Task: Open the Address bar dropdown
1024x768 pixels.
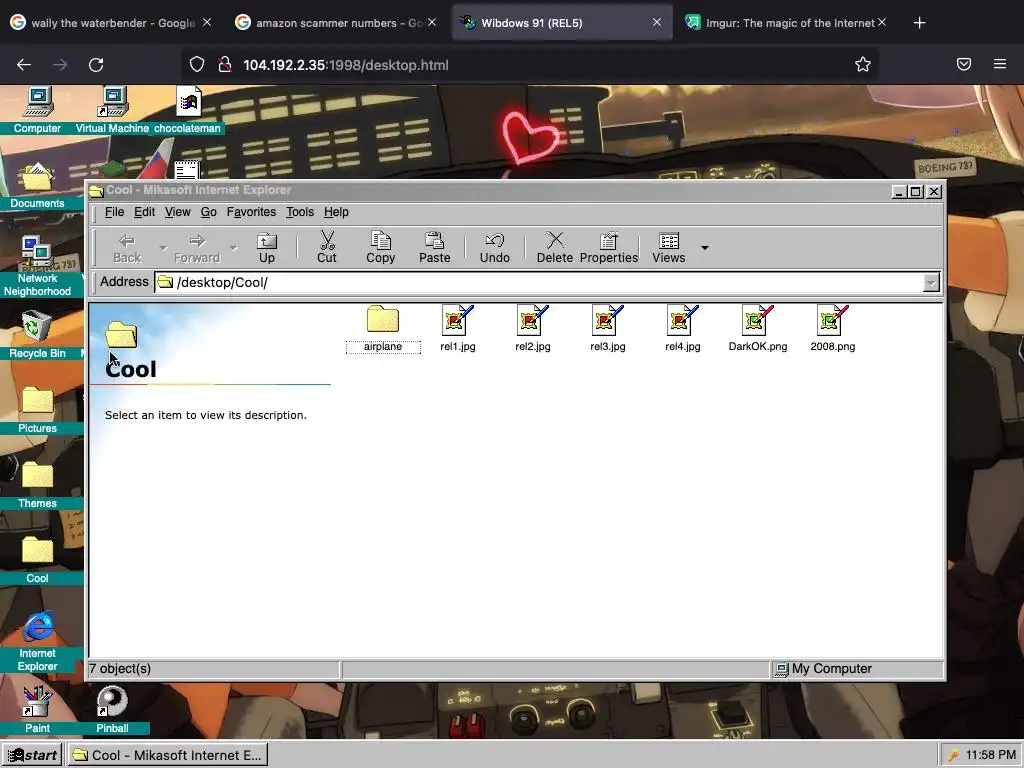Action: [931, 282]
